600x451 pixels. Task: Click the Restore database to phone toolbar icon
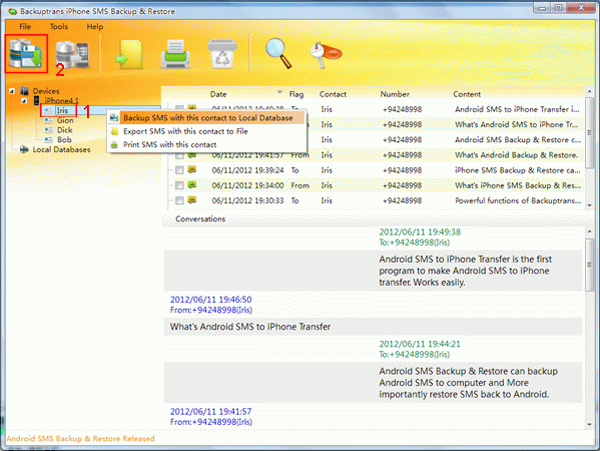[72, 55]
